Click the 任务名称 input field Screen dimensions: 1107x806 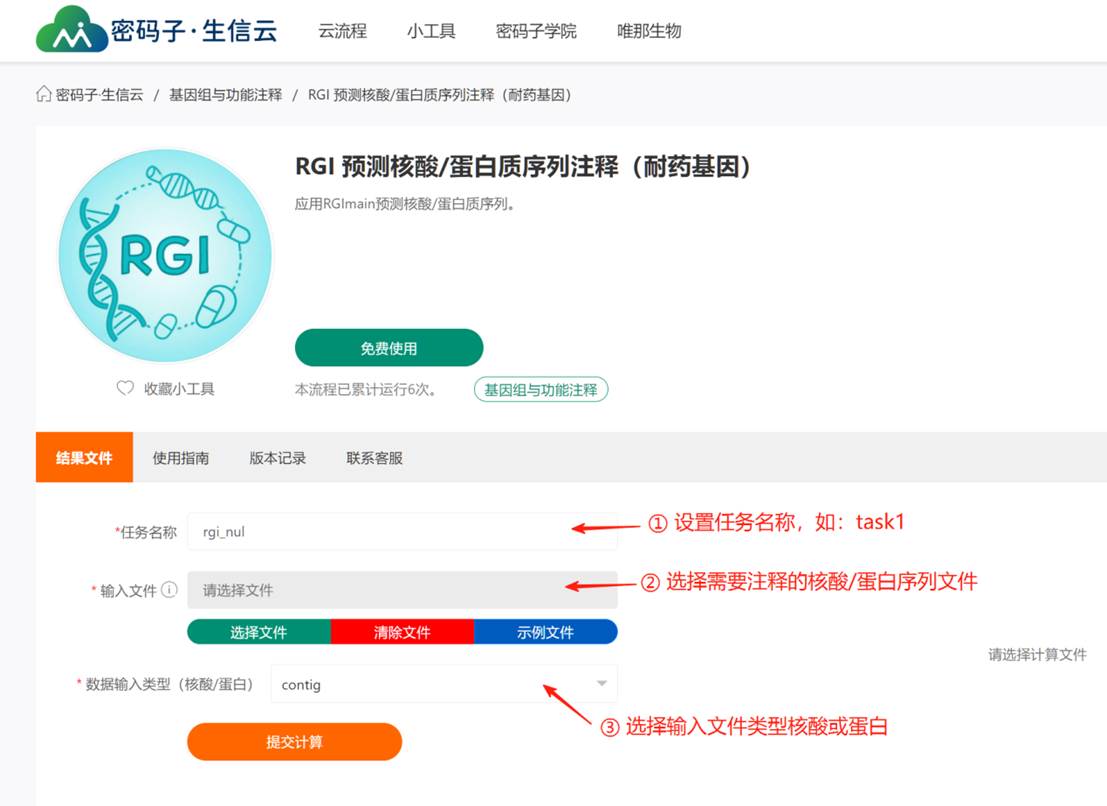click(402, 531)
